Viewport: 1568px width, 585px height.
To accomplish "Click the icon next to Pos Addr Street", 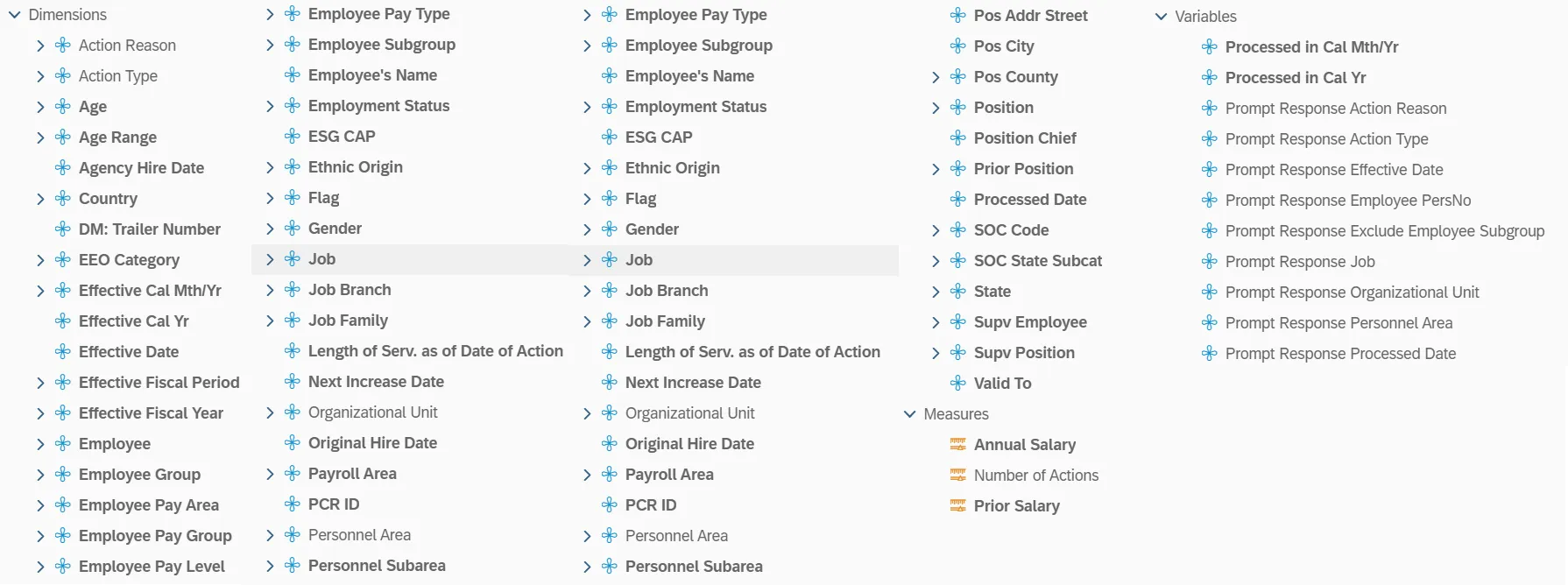I will coord(958,16).
